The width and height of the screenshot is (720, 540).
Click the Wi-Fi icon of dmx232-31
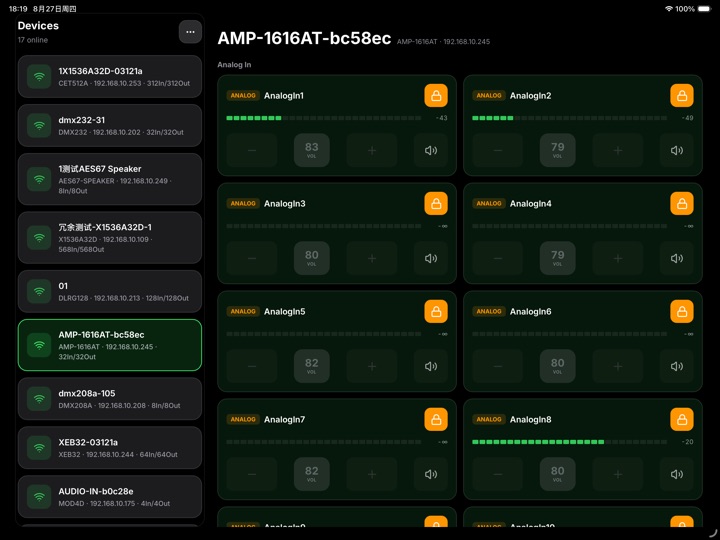click(x=39, y=125)
